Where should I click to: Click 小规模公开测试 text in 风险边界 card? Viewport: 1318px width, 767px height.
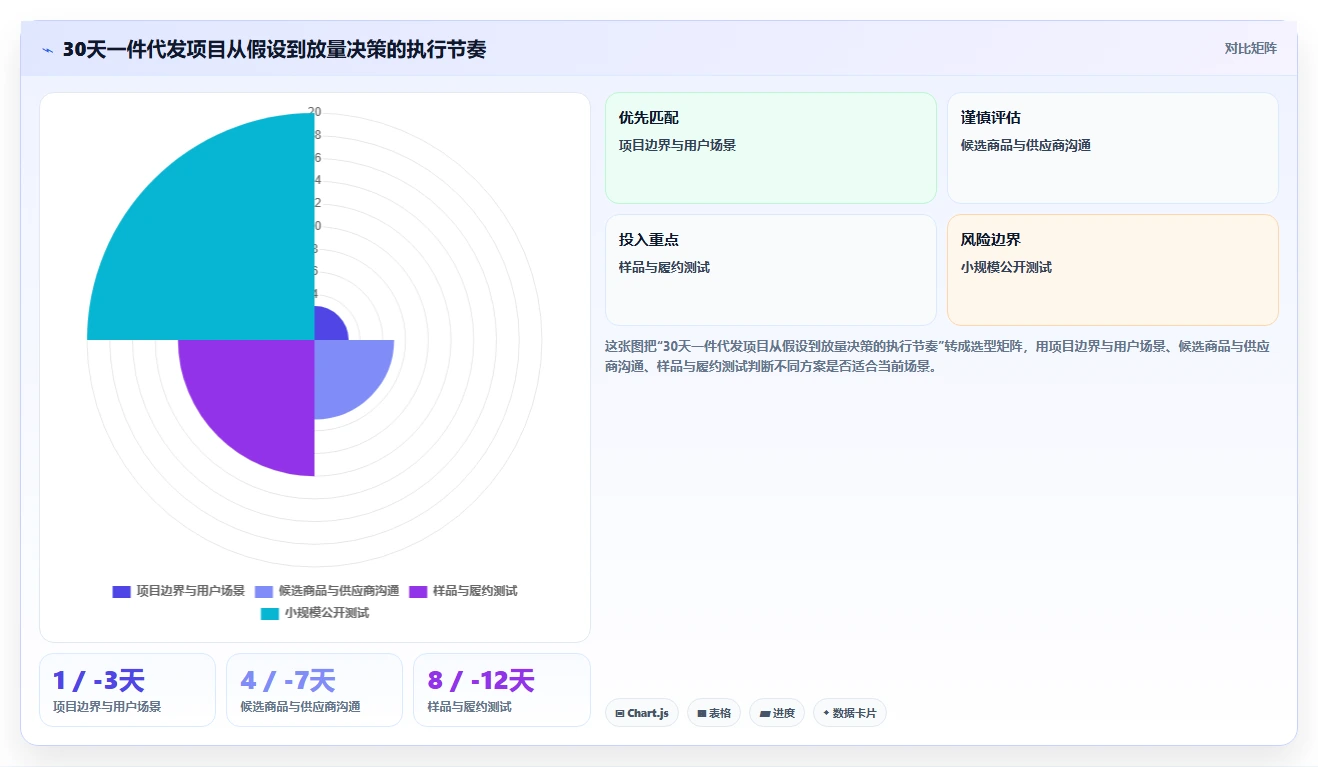pyautogui.click(x=1006, y=267)
